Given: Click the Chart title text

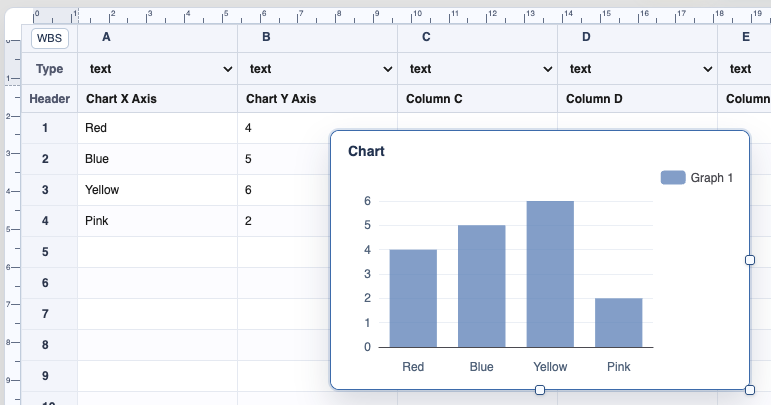Looking at the screenshot, I should pos(366,151).
